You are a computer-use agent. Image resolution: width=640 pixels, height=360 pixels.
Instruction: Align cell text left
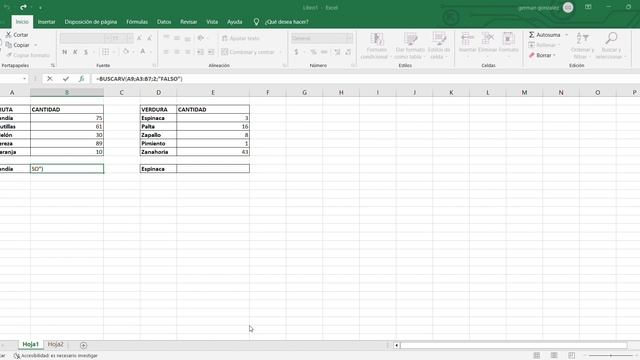coord(166,52)
